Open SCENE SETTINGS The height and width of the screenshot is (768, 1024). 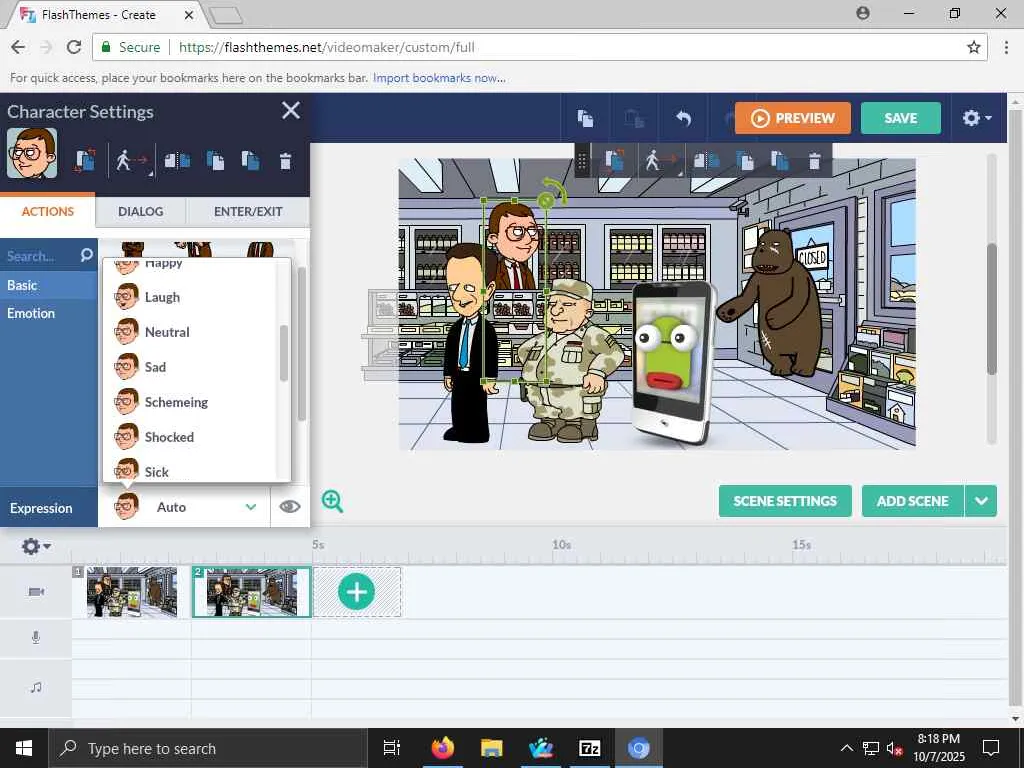785,501
